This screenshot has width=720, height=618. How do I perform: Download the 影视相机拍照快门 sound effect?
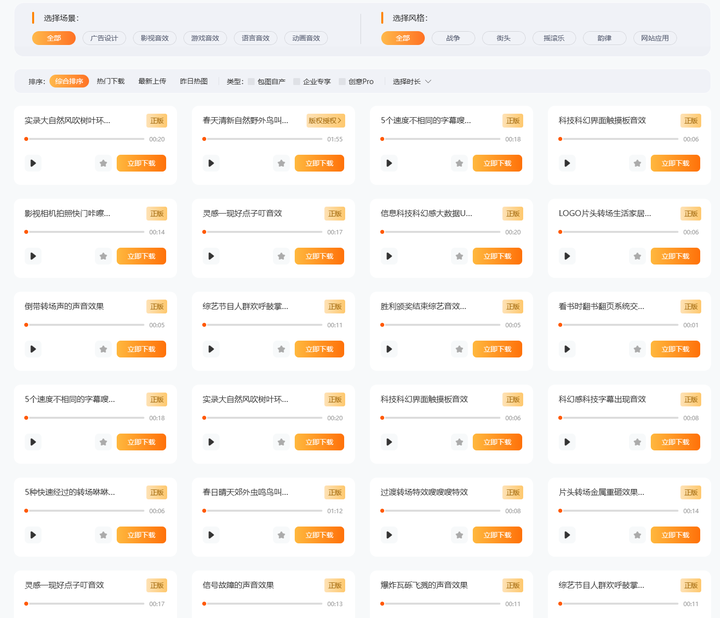tap(141, 256)
